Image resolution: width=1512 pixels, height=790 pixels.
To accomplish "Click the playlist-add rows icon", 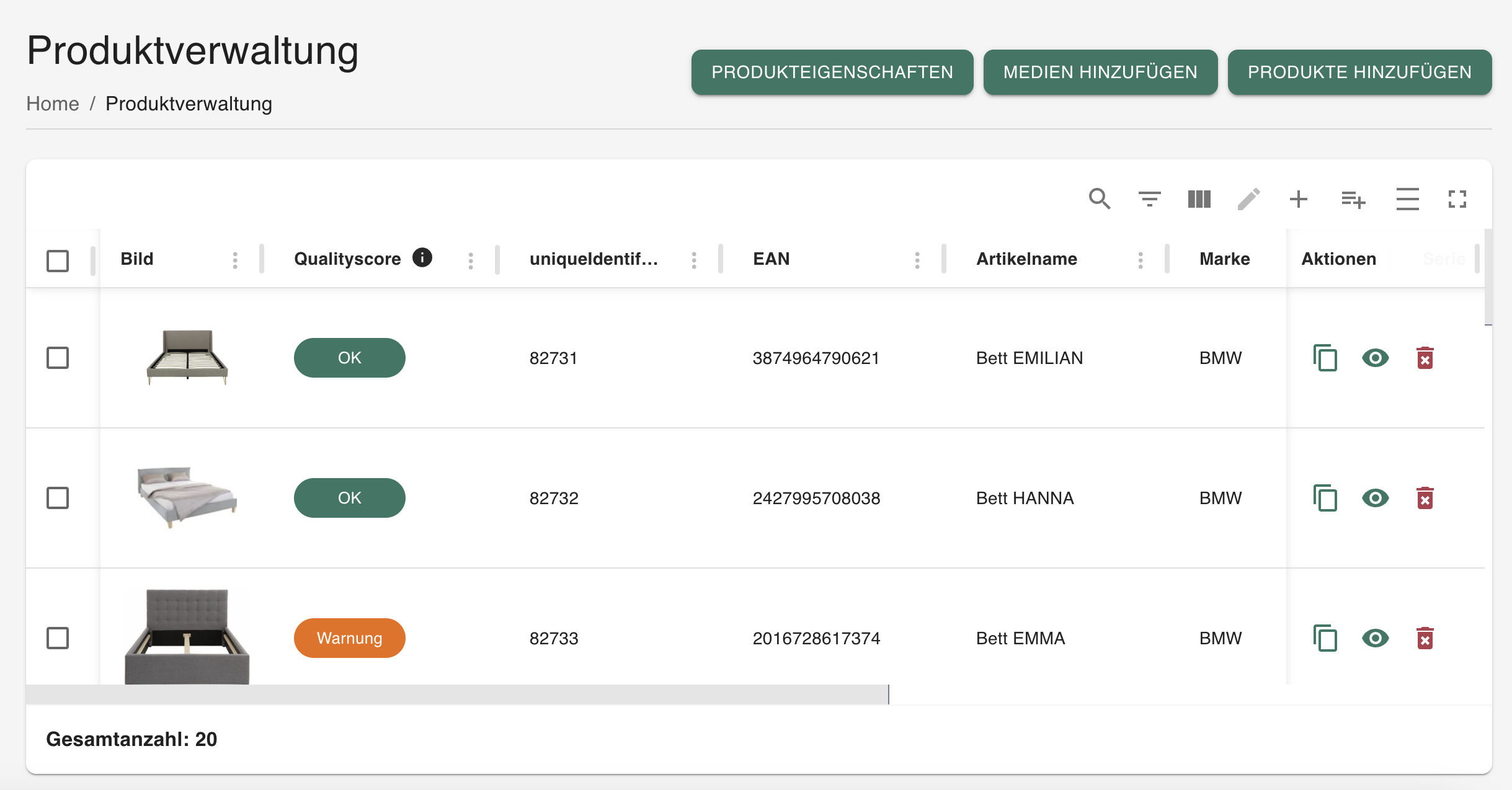I will coord(1353,200).
